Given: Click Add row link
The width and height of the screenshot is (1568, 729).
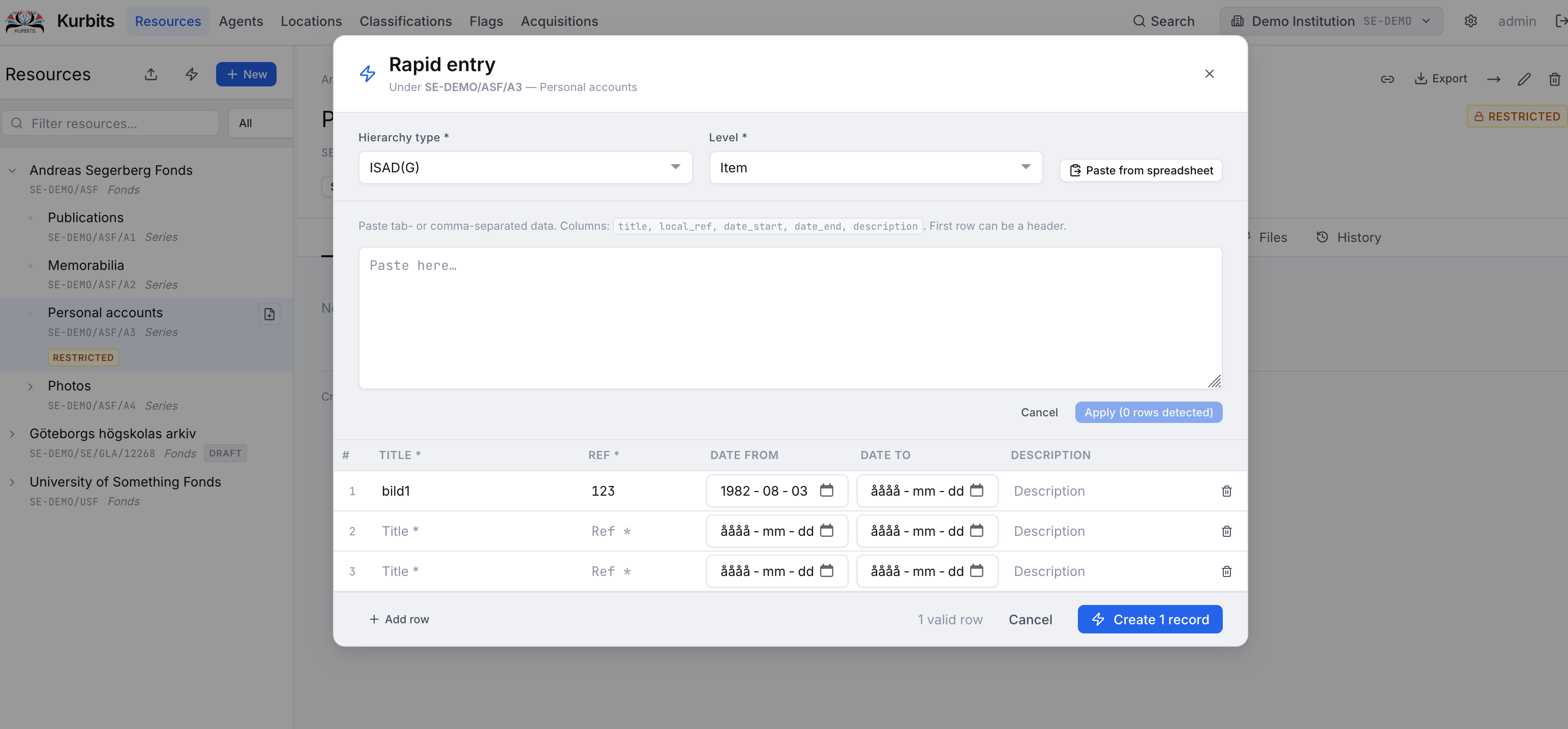Looking at the screenshot, I should (x=399, y=619).
